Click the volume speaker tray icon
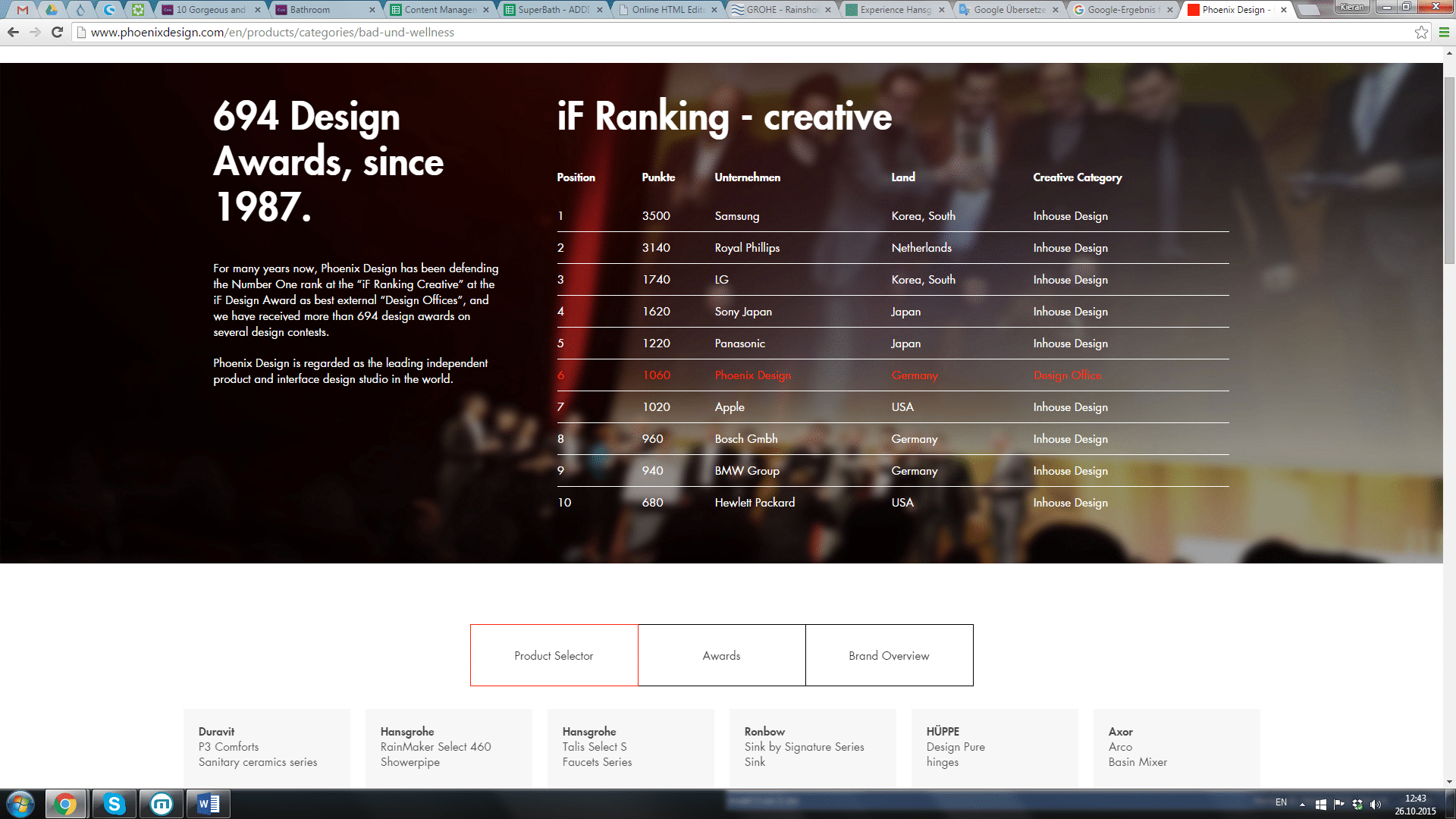The image size is (1456, 819). click(1376, 805)
